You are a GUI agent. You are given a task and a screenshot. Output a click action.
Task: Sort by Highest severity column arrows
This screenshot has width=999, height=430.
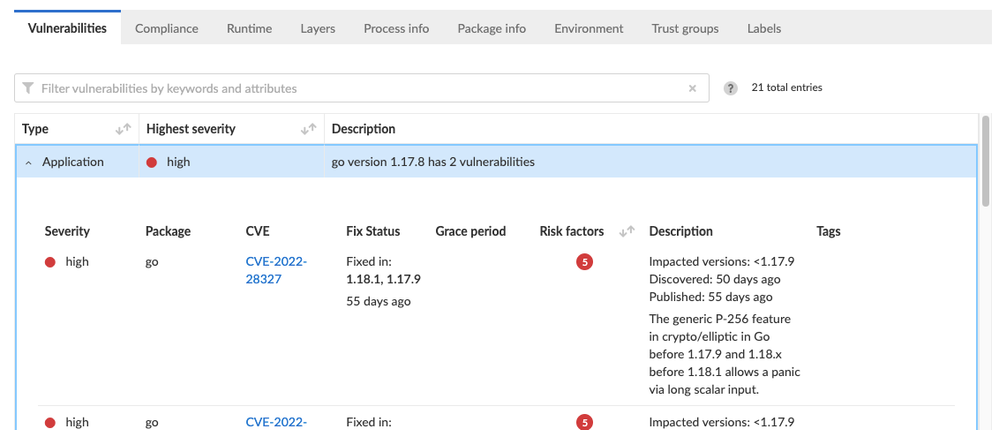pyautogui.click(x=309, y=129)
